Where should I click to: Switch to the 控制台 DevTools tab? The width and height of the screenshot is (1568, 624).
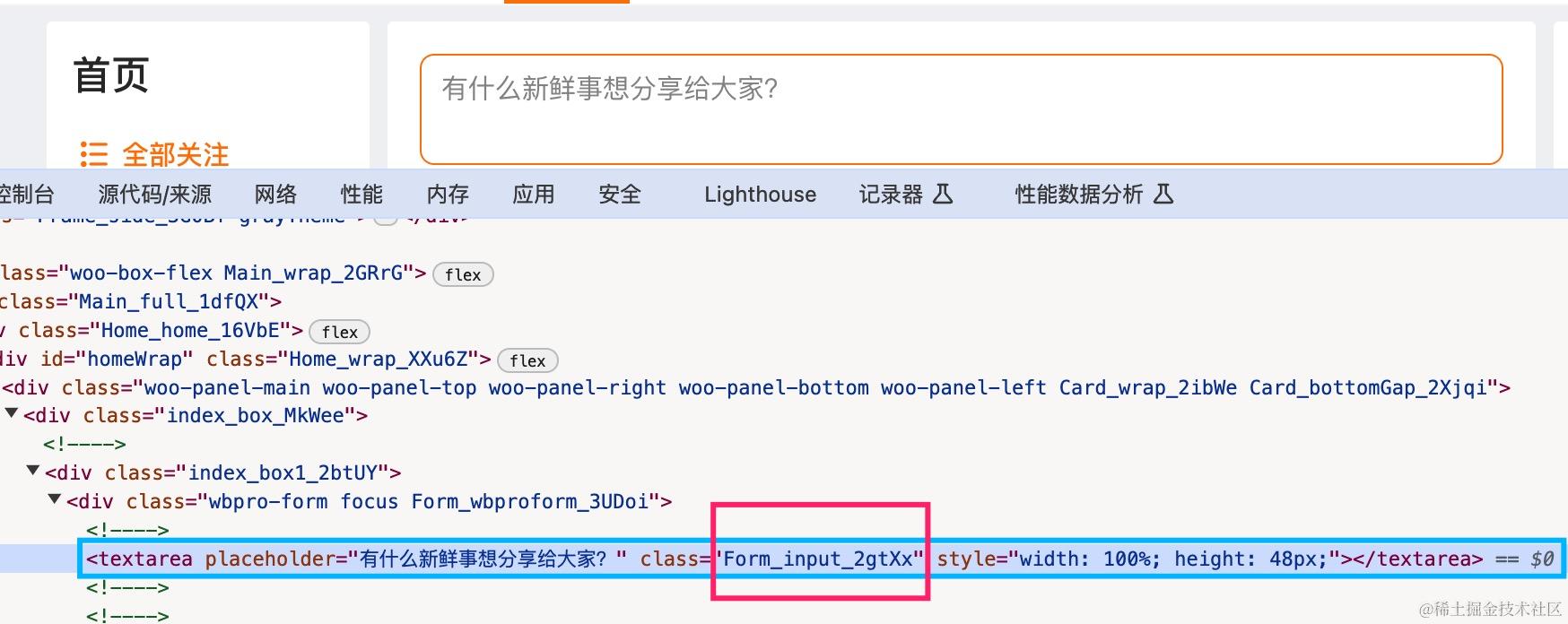[x=27, y=194]
